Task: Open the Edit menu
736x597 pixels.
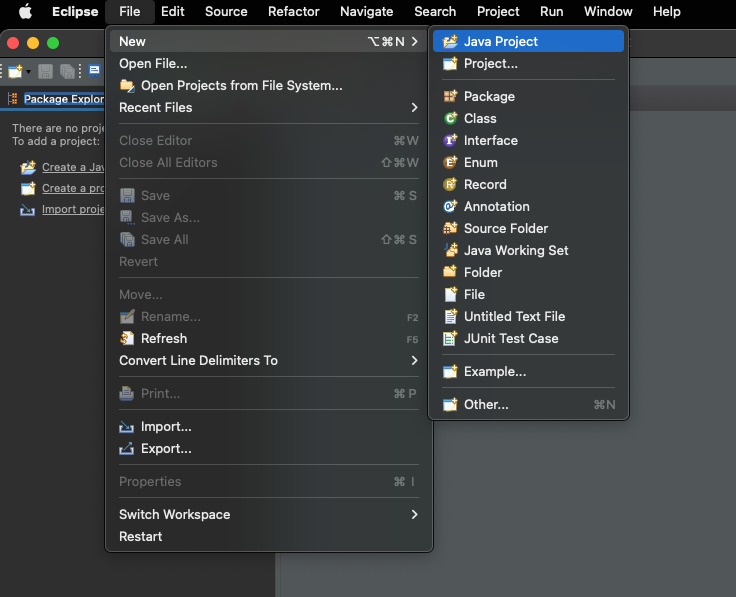Action: (x=173, y=11)
